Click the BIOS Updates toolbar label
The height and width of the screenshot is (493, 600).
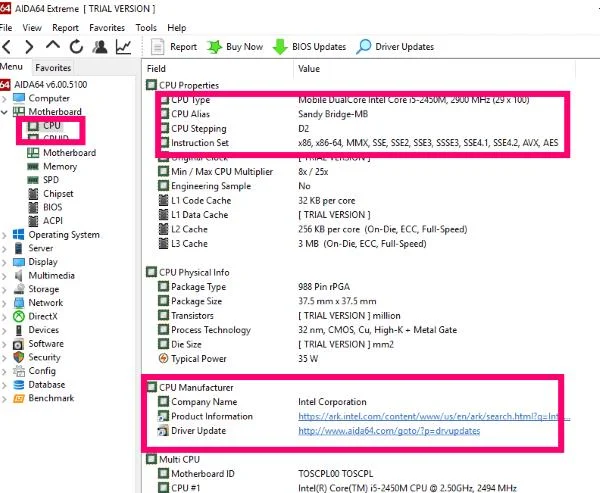click(x=319, y=47)
